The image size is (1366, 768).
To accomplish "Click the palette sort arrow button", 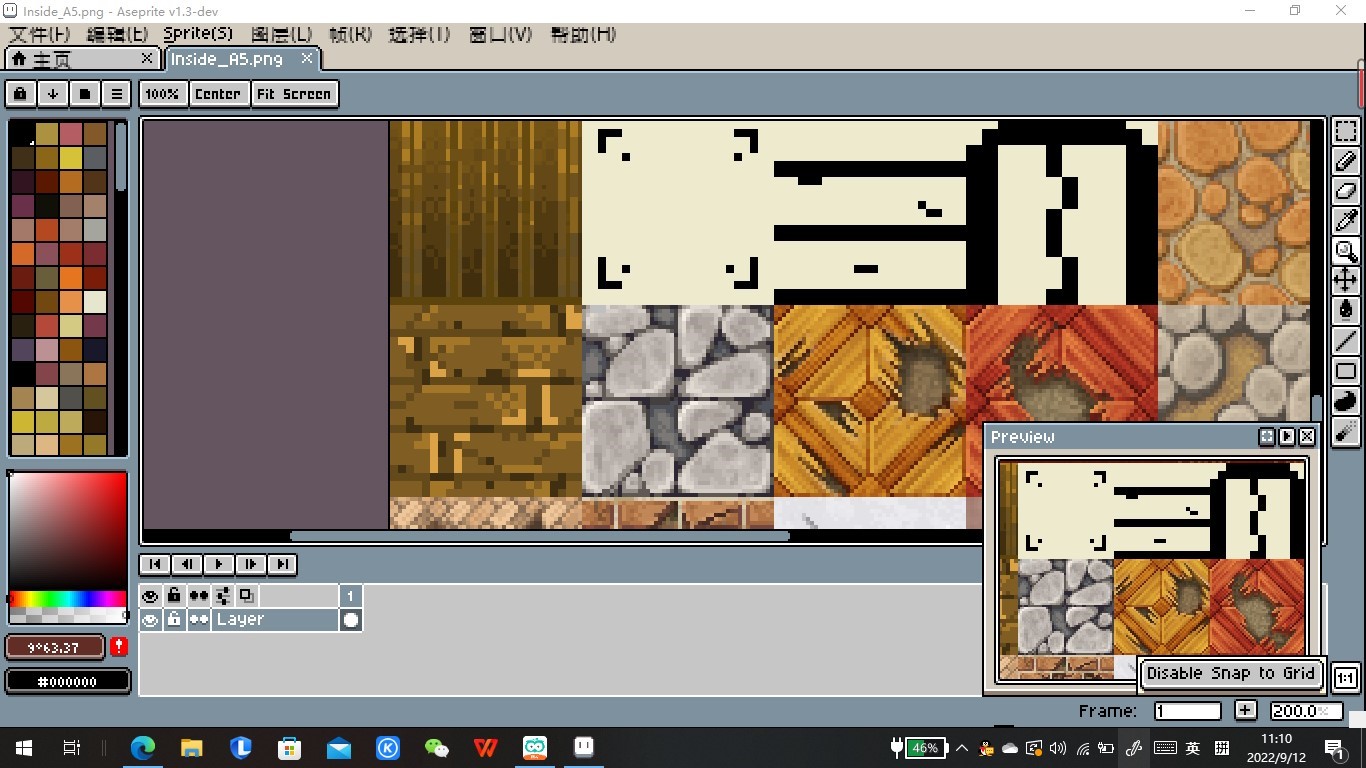I will tap(53, 94).
